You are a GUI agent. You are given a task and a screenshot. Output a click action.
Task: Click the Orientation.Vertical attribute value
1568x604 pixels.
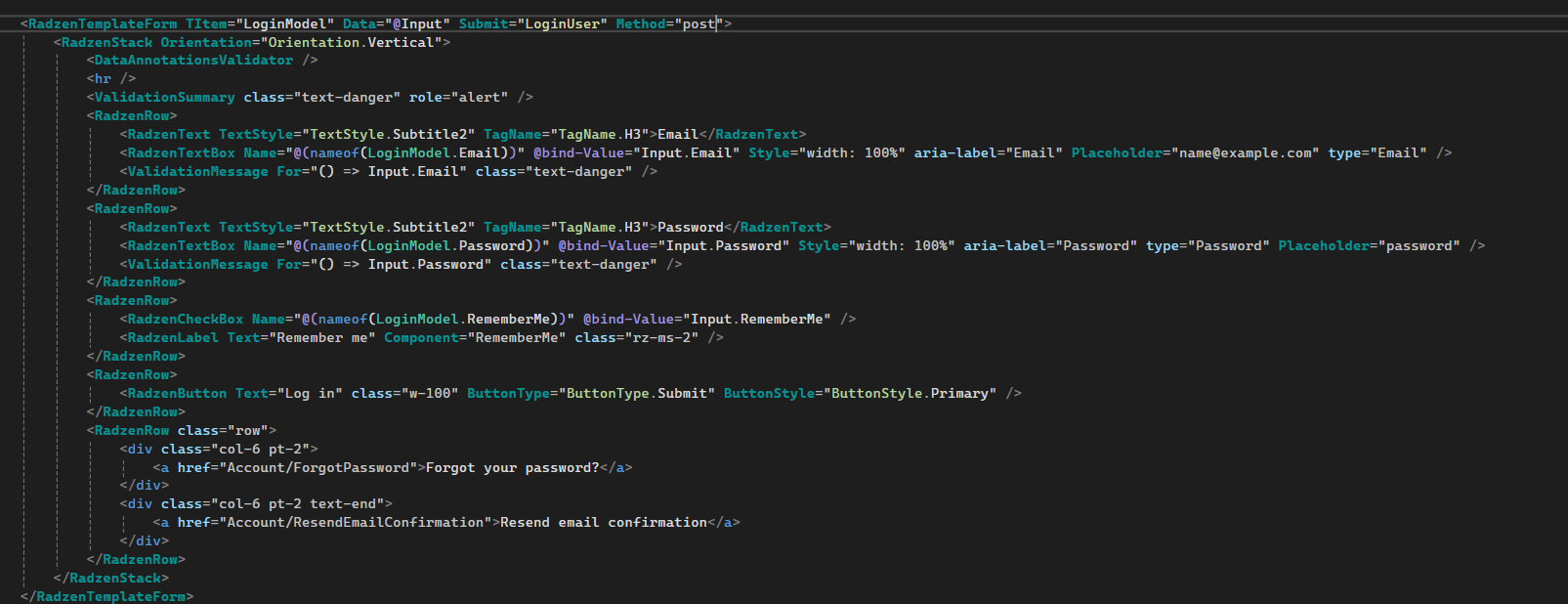click(351, 42)
